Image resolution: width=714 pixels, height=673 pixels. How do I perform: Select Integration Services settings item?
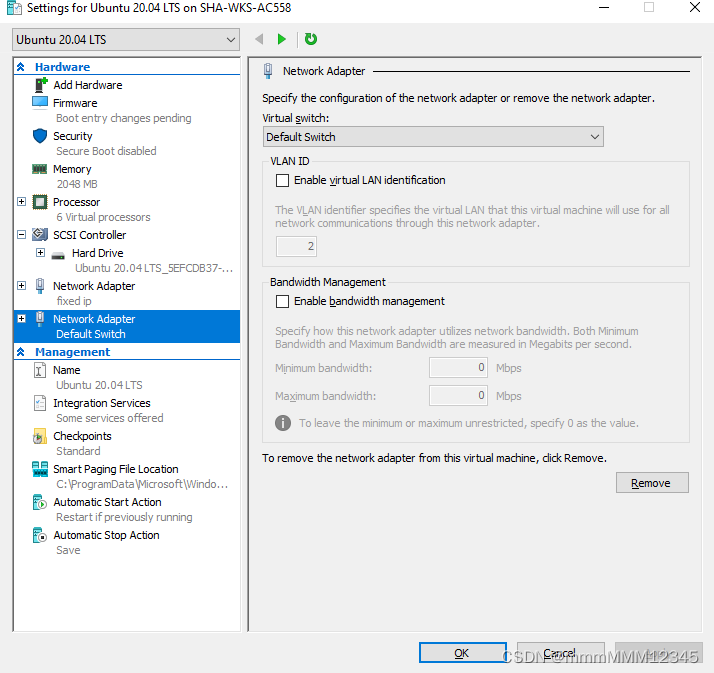point(102,403)
